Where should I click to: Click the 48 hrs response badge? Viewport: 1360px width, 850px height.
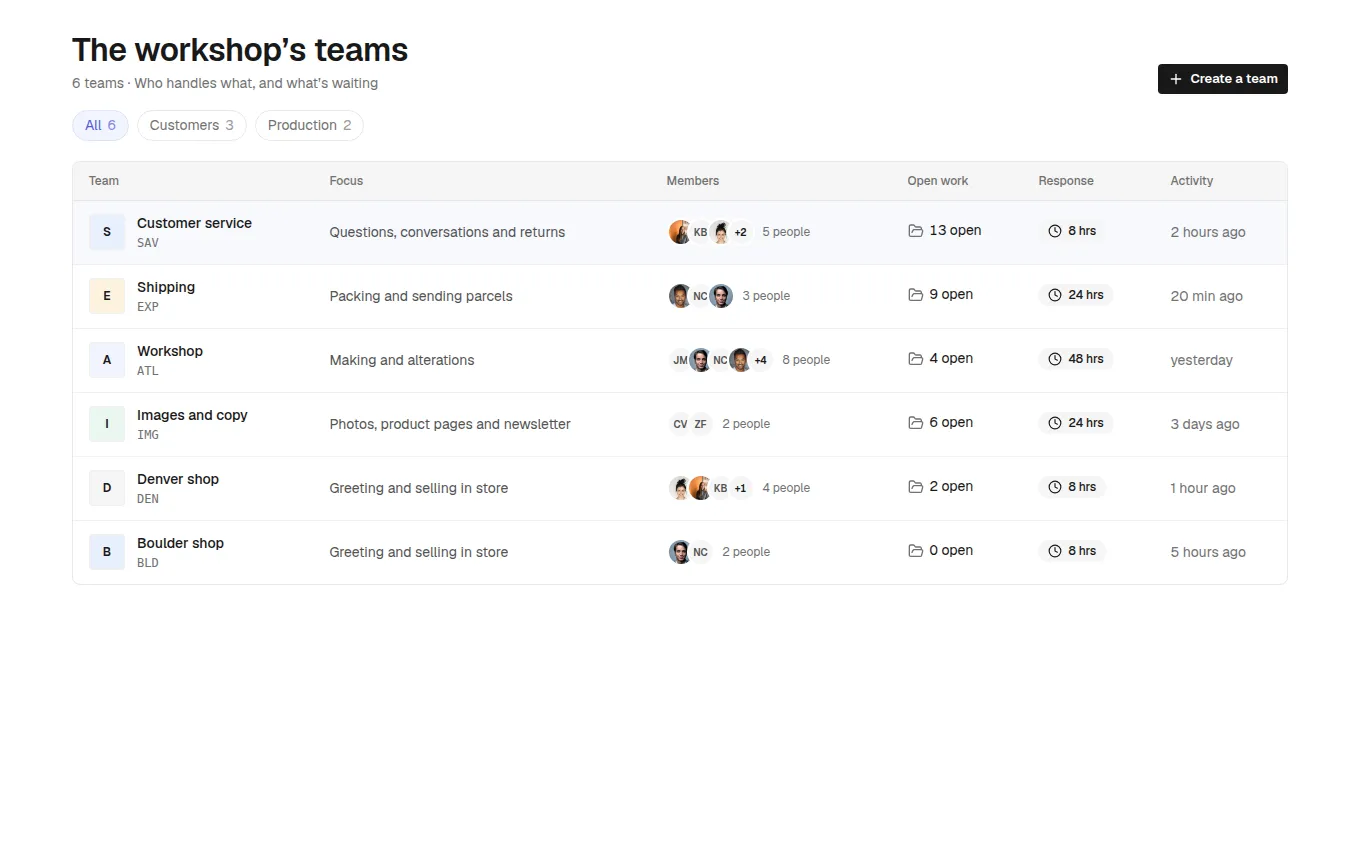click(1076, 359)
